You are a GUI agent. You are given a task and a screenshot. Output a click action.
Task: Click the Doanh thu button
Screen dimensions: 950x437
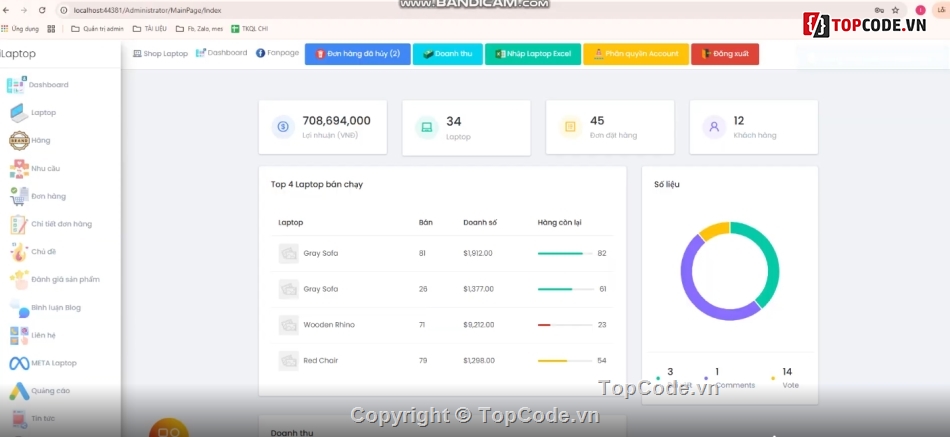click(x=447, y=54)
